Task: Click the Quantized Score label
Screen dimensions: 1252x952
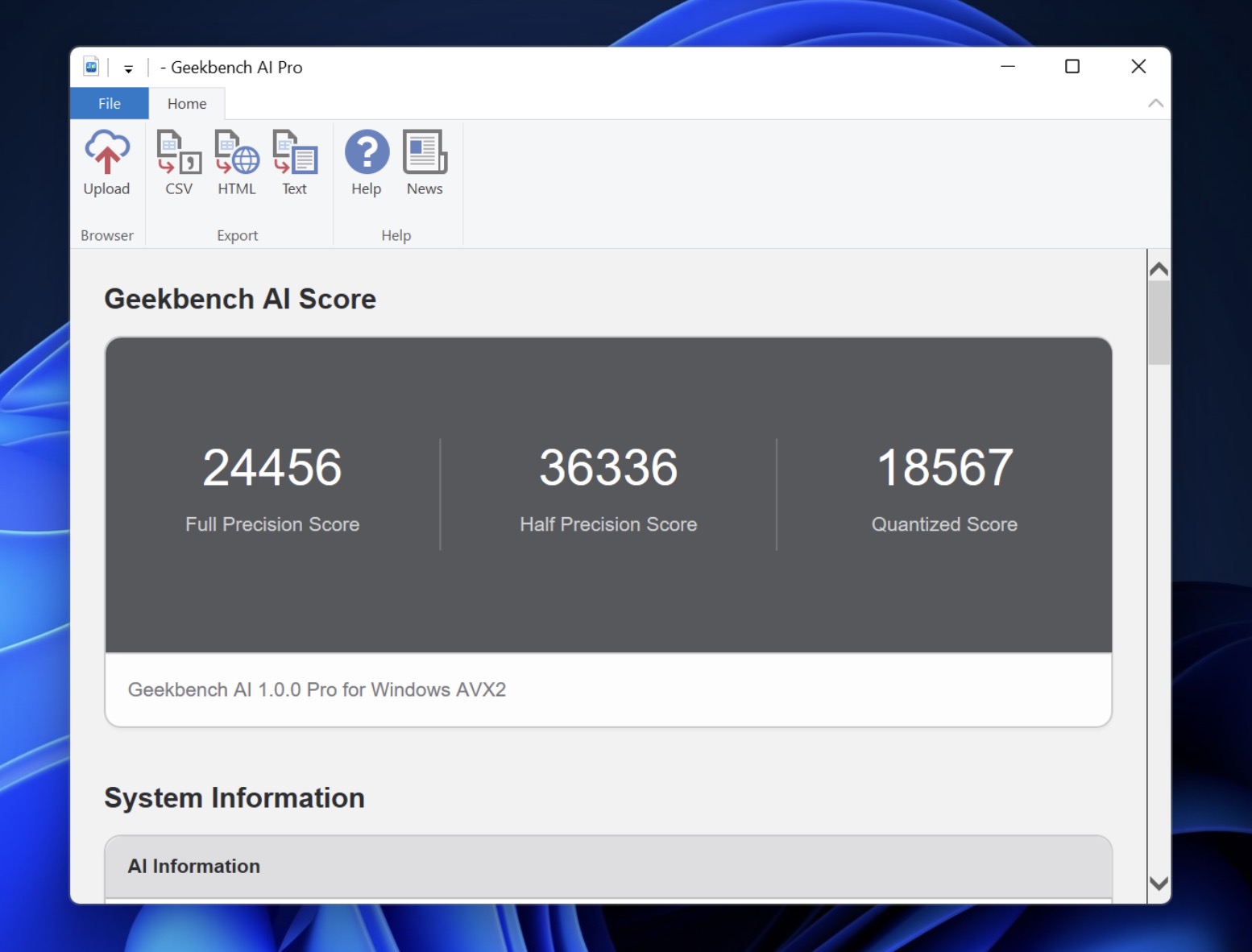Action: coord(944,524)
